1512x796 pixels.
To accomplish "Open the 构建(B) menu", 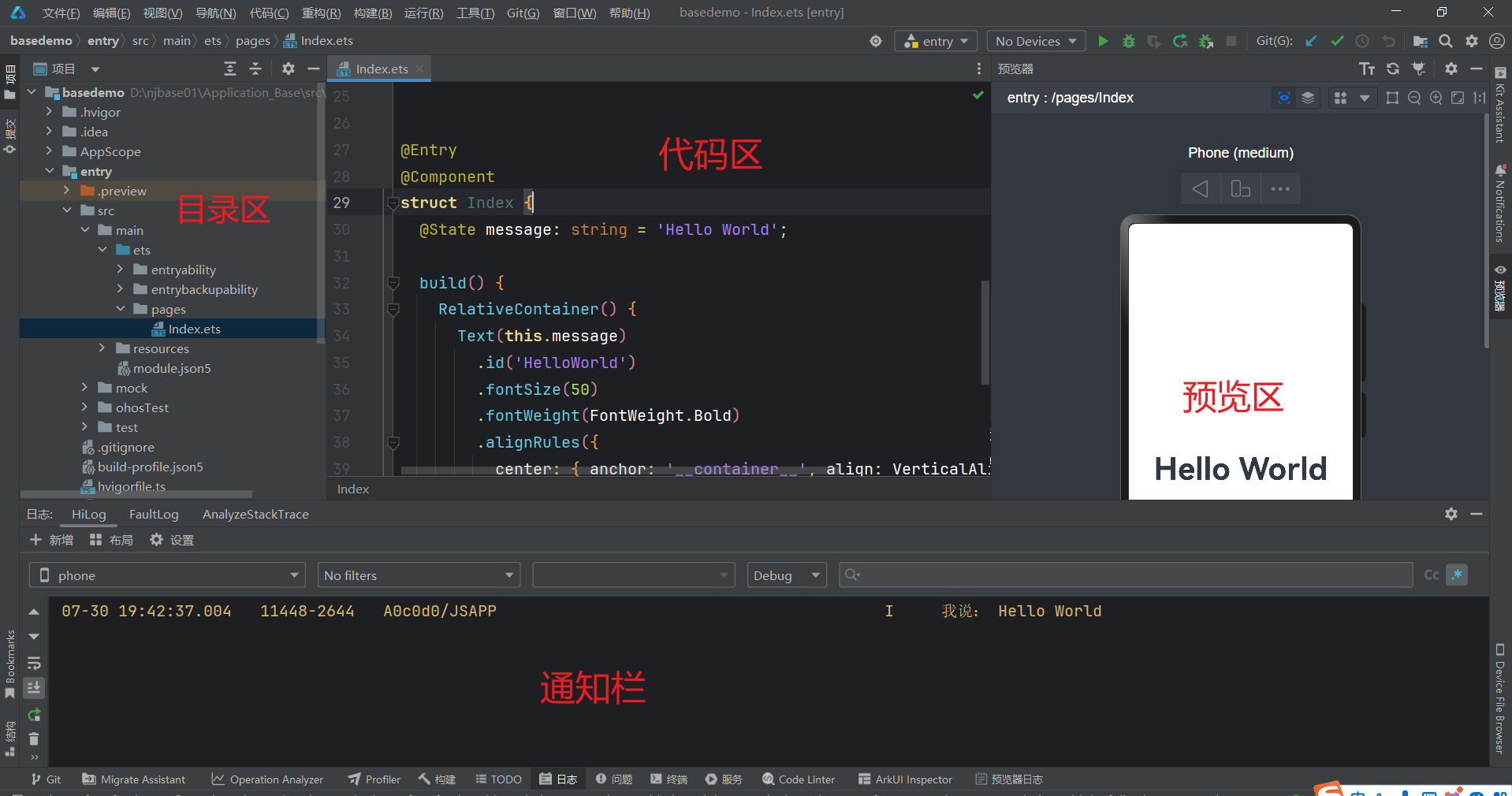I will point(373,13).
